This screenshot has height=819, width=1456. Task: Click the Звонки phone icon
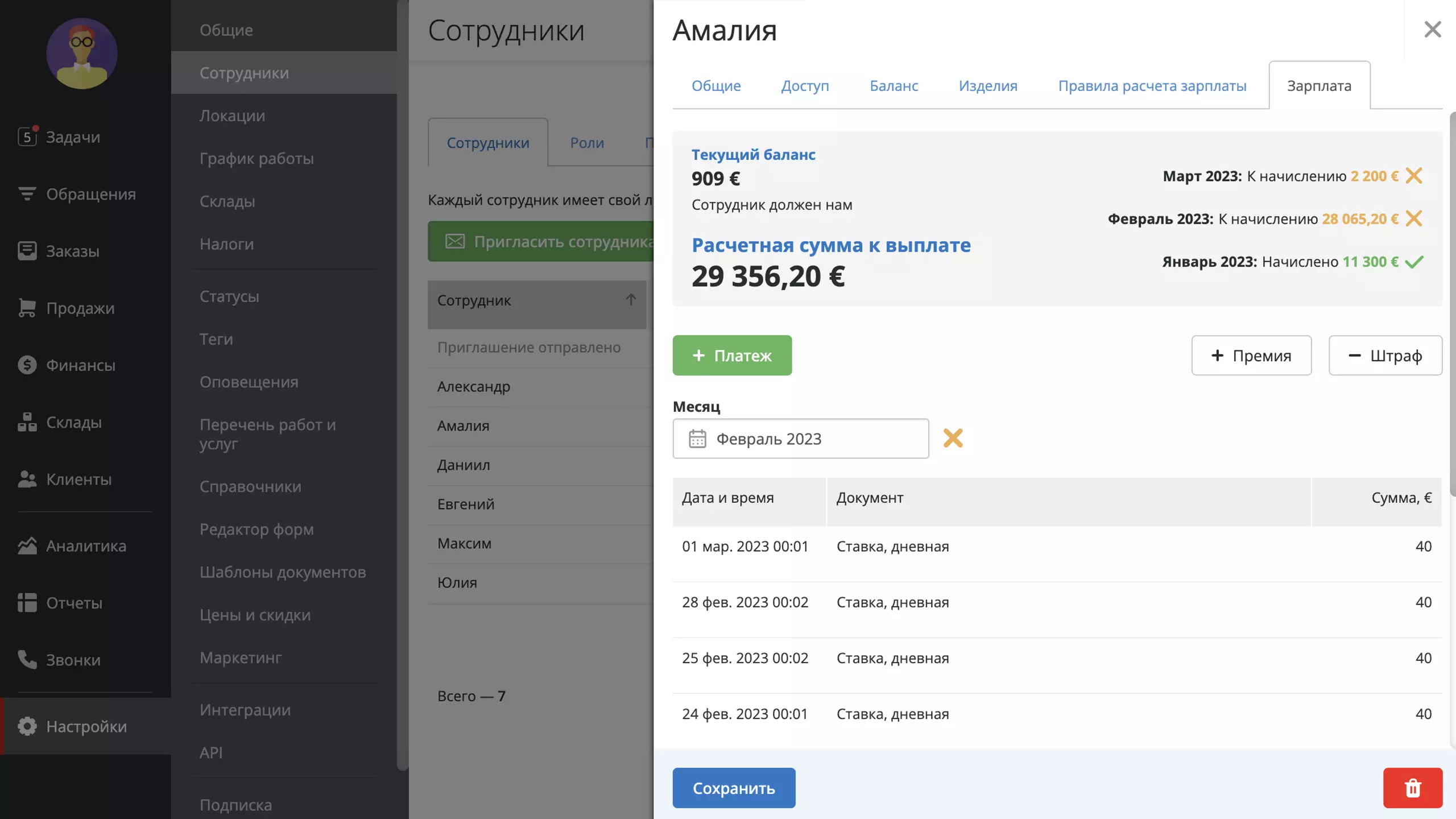[27, 659]
